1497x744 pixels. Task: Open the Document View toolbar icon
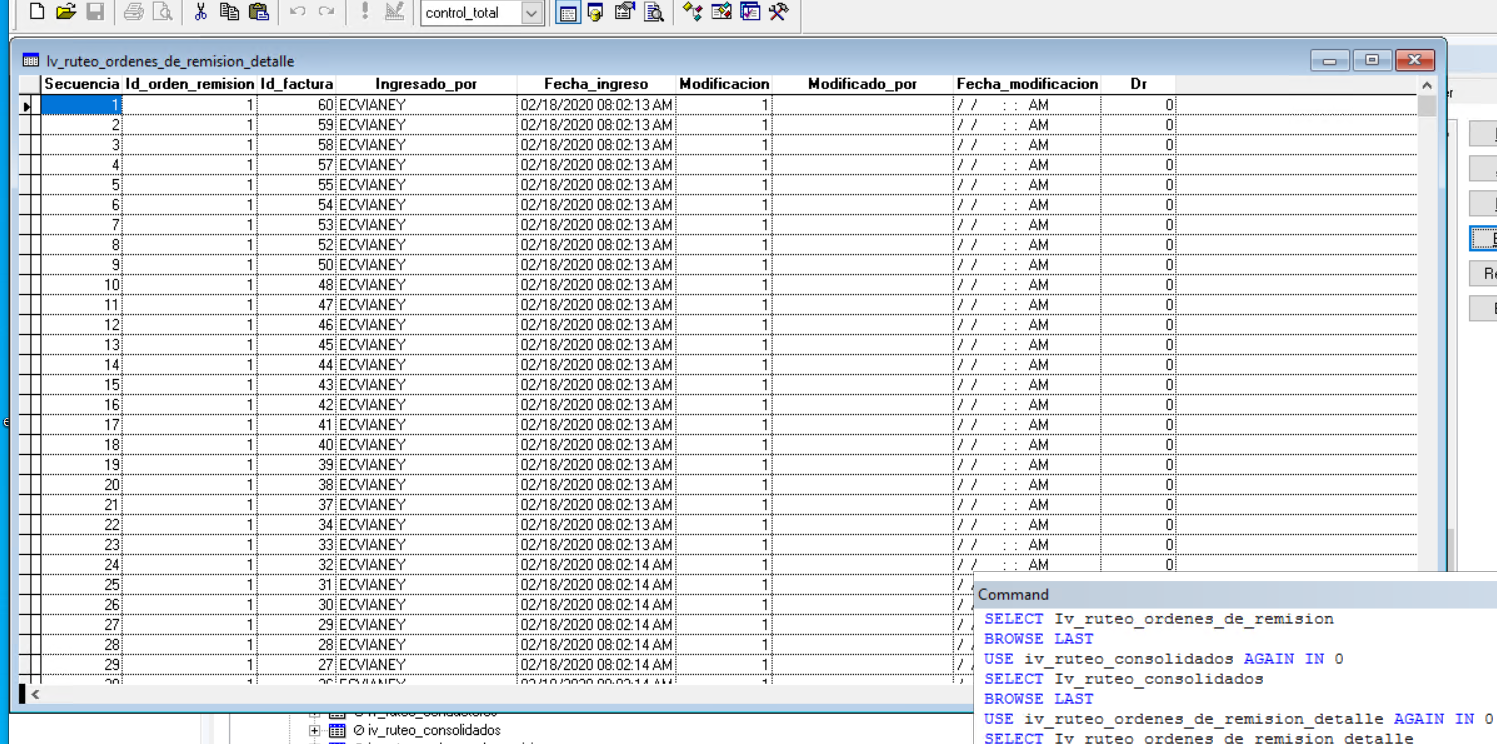654,12
